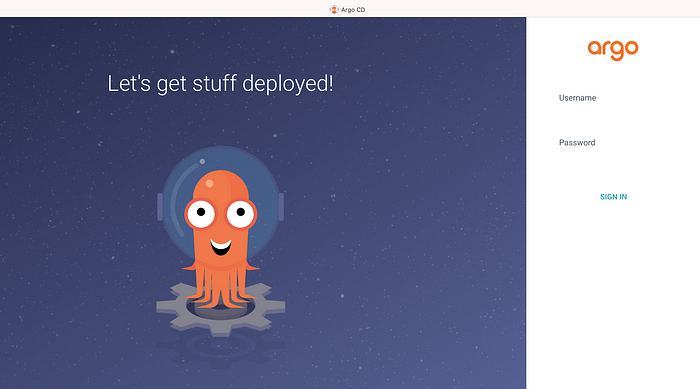Click the Argo CD favicon in title bar
The height and width of the screenshot is (389, 700).
coord(334,9)
